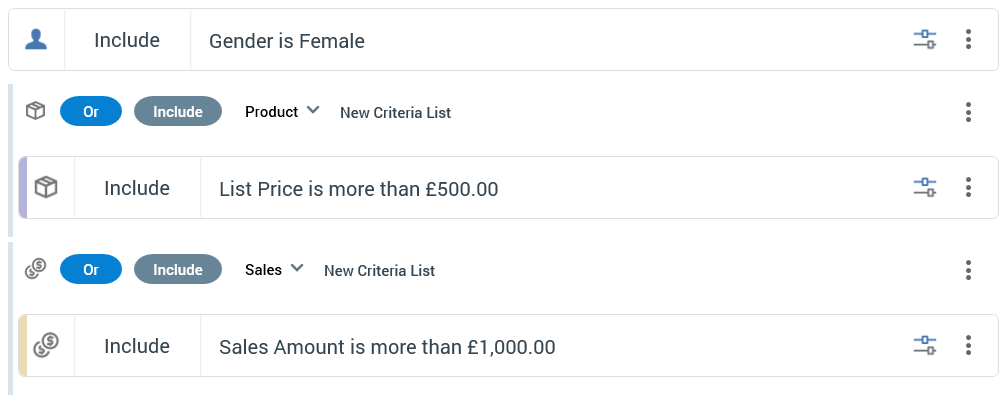Expand the Product table dropdown
The height and width of the screenshot is (404, 1008).
click(x=282, y=111)
